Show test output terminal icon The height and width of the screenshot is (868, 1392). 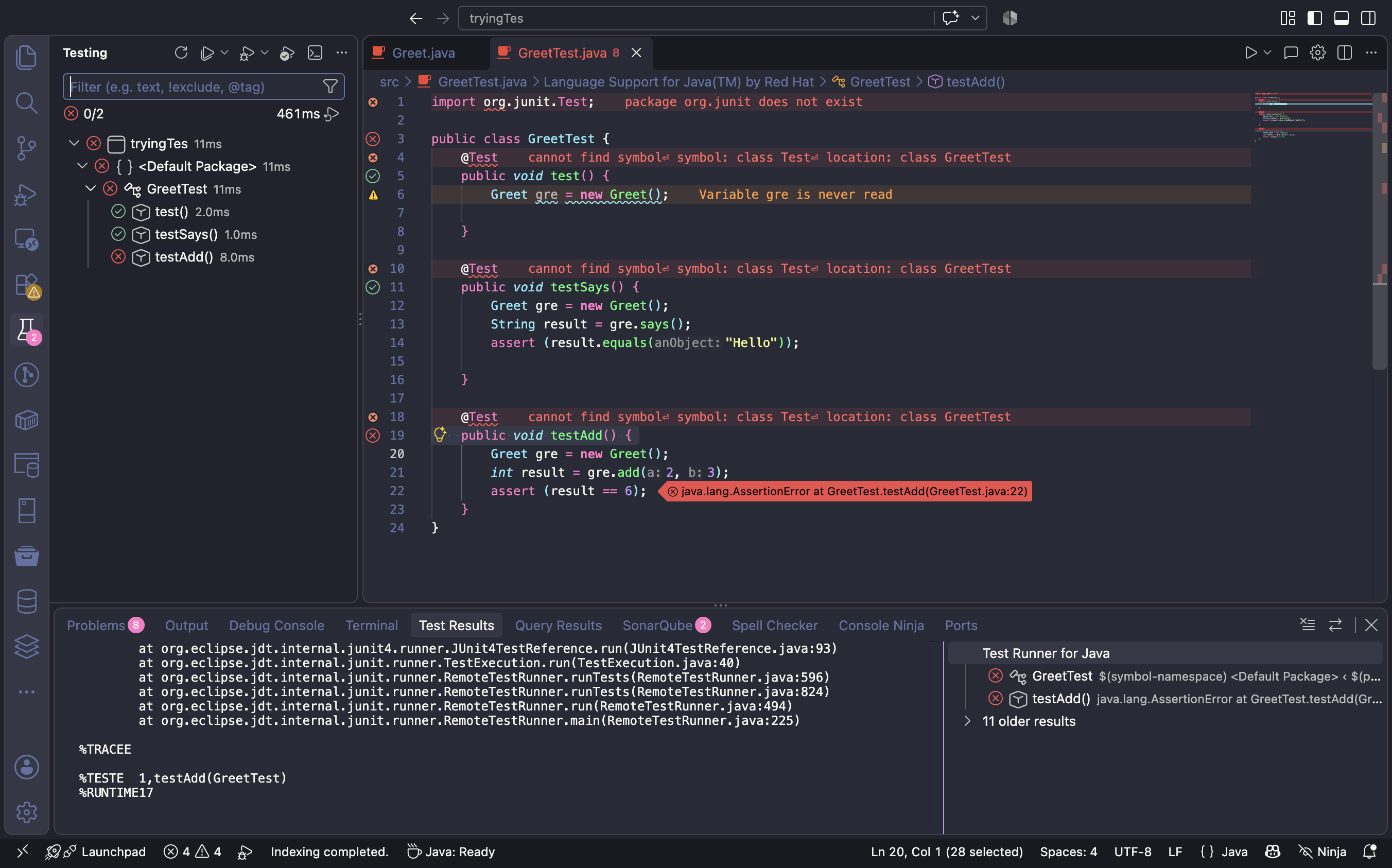pyautogui.click(x=315, y=53)
